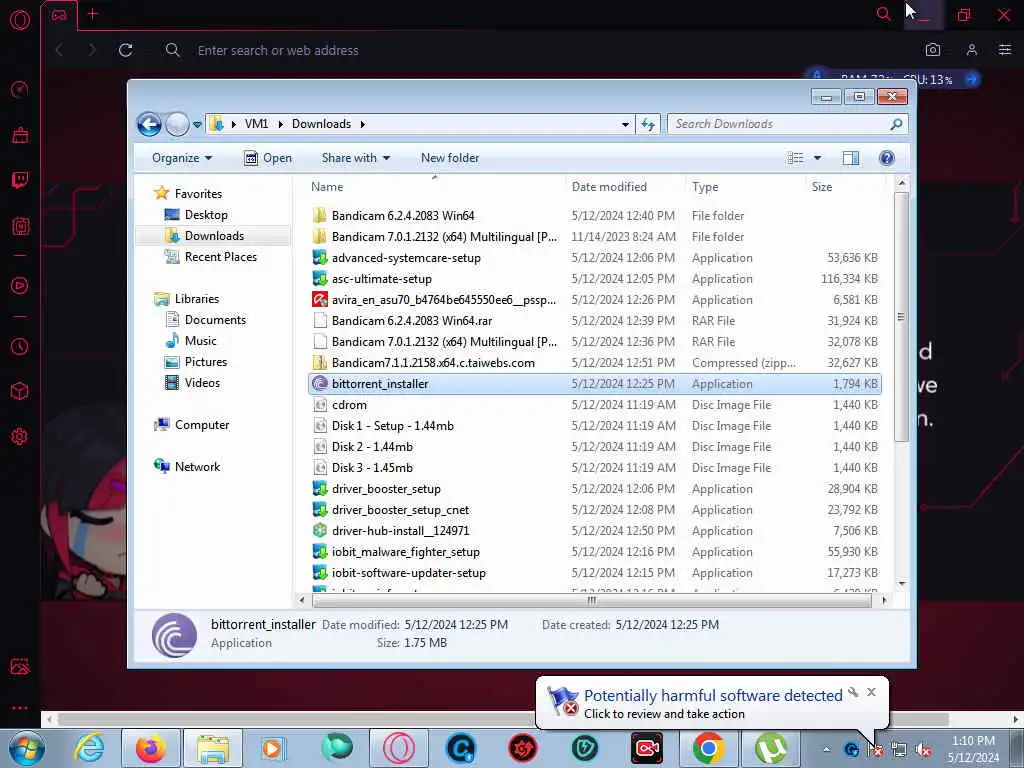Open a new Opera tab with plus

(93, 14)
